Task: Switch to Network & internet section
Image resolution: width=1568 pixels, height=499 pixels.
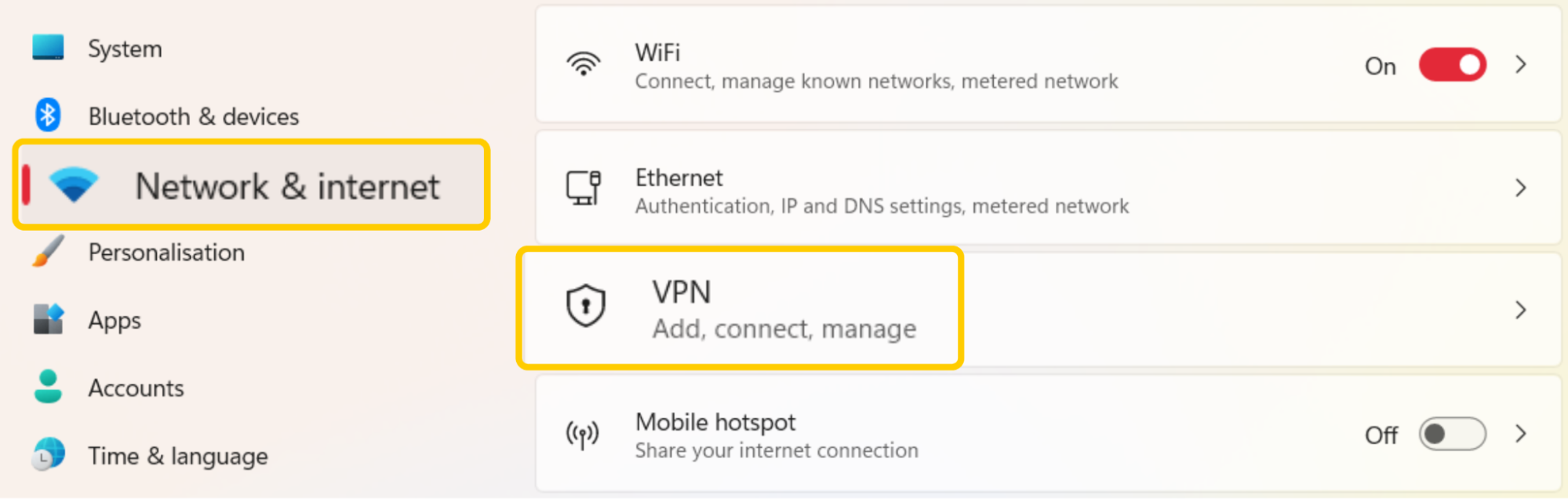Action: (x=251, y=186)
